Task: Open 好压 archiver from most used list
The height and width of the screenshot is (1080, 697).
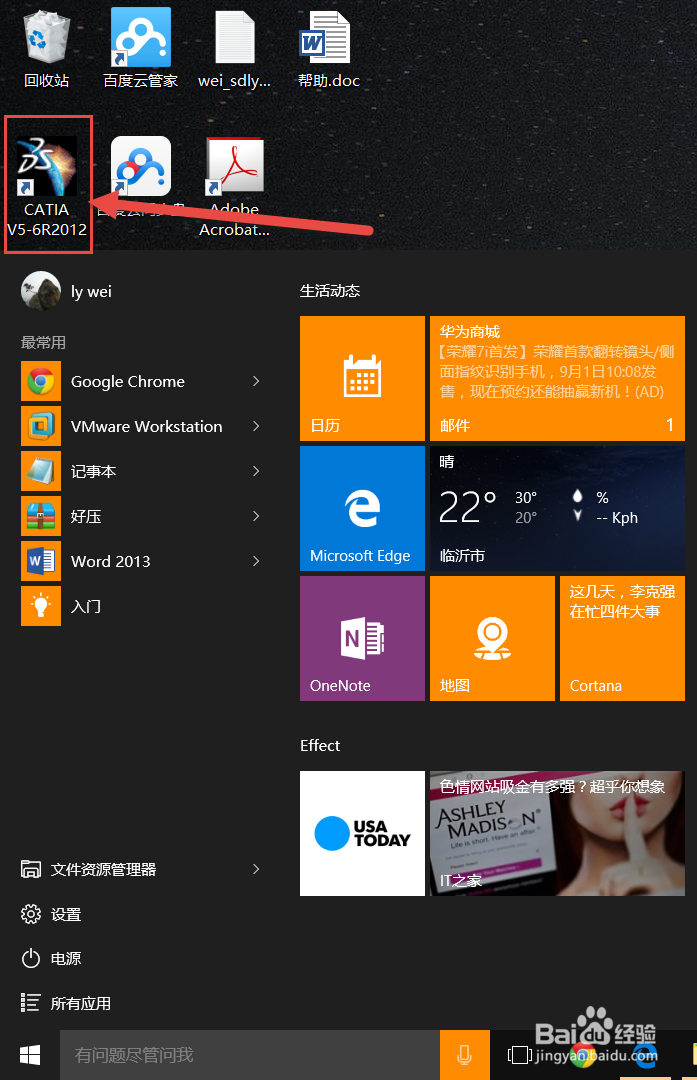Action: click(x=142, y=516)
